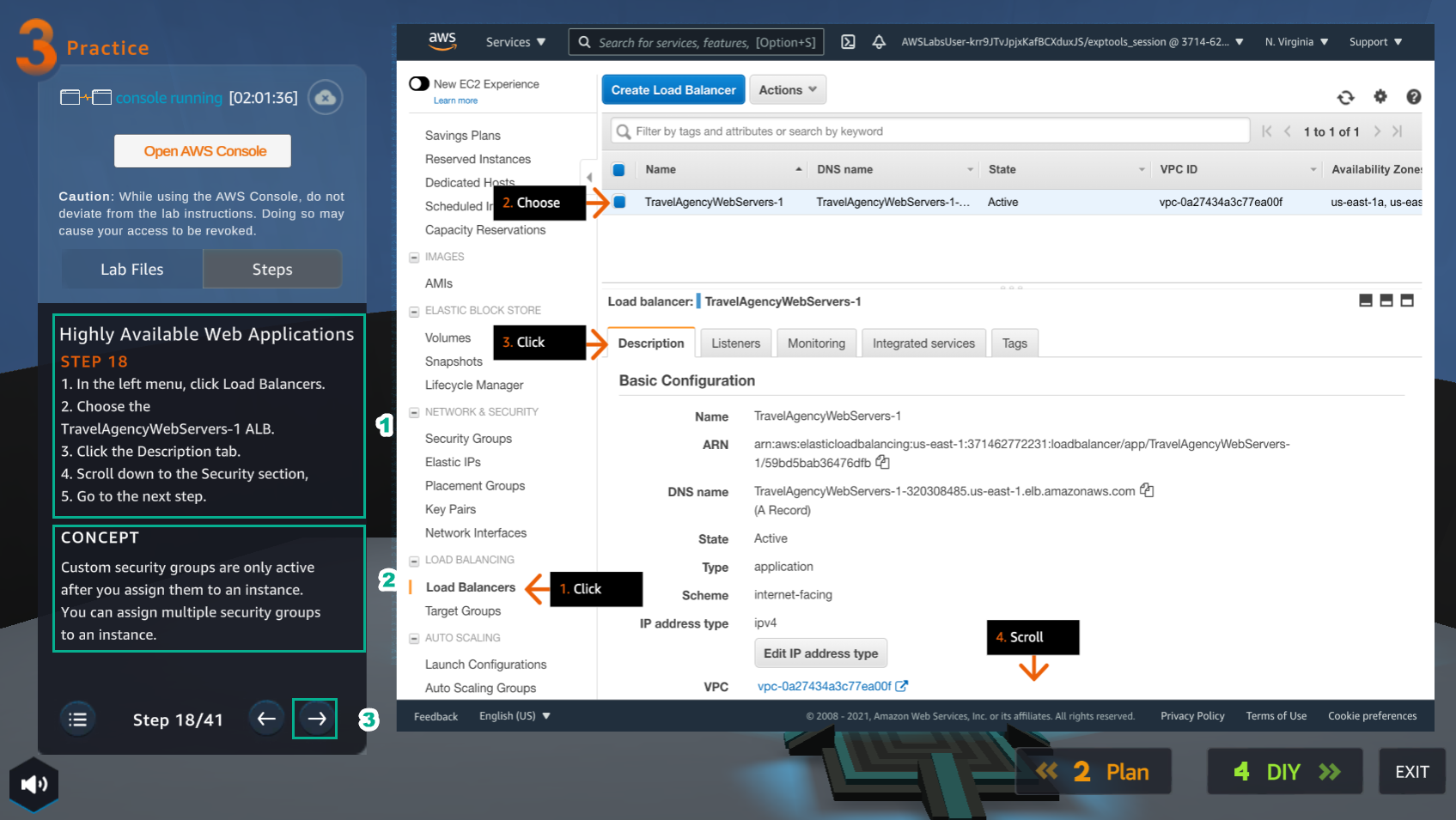Click the EXIT button

[1411, 772]
